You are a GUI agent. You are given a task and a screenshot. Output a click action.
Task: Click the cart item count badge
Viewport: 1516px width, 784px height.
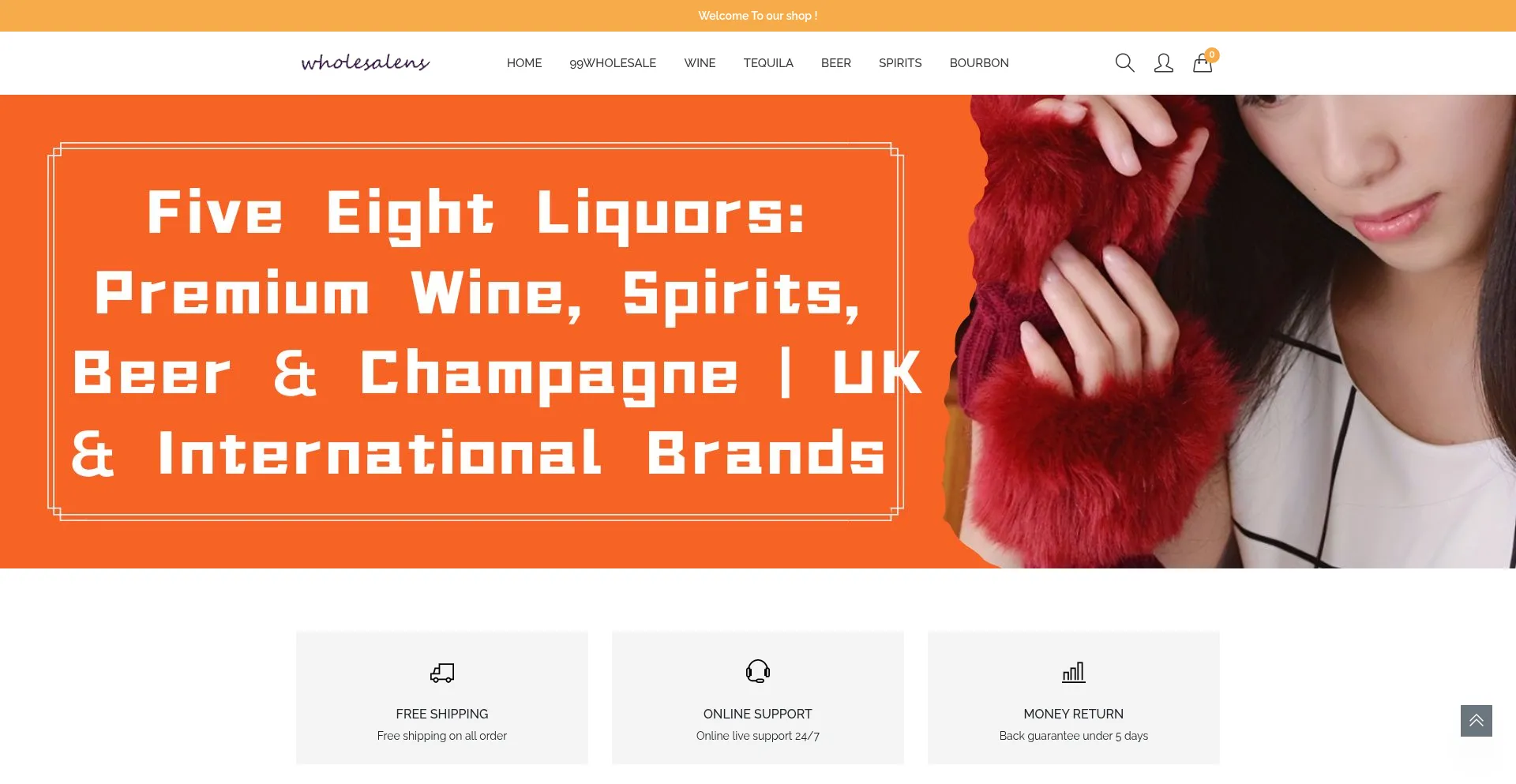[1212, 54]
